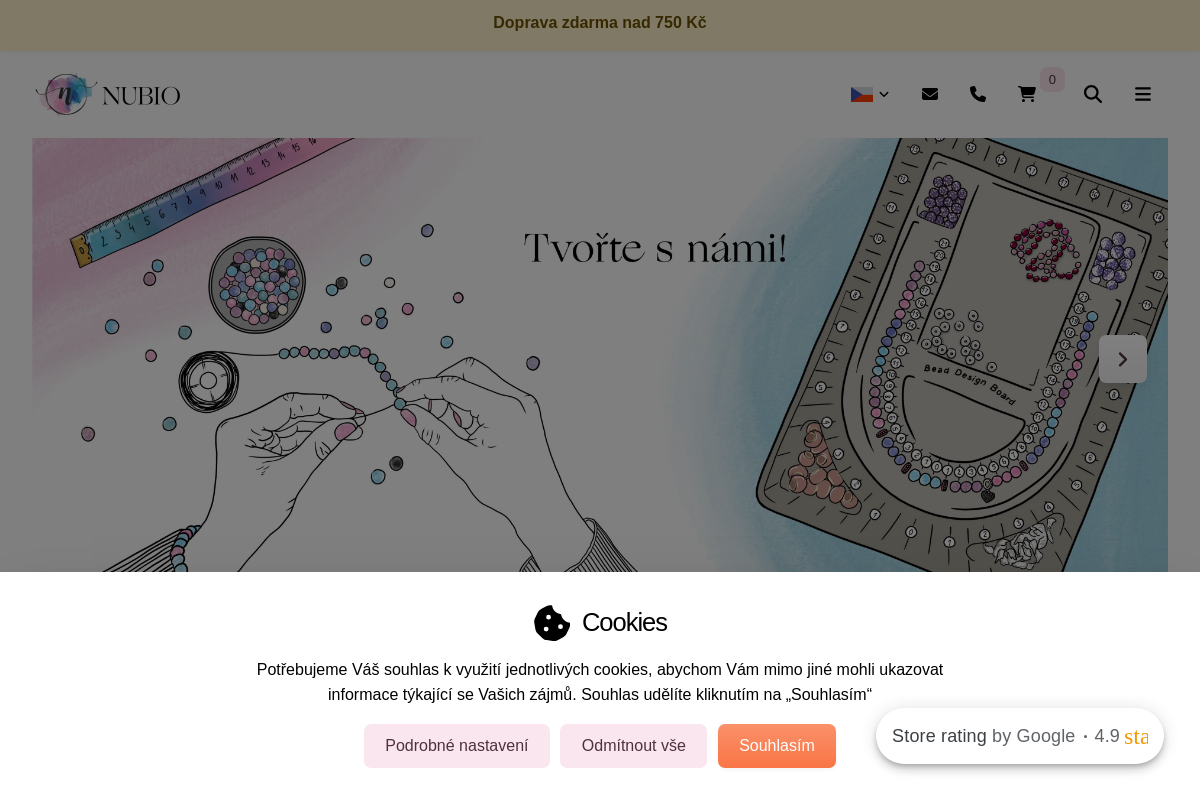The height and width of the screenshot is (800, 1200).
Task: Click the Nubio logo
Action: tap(108, 95)
